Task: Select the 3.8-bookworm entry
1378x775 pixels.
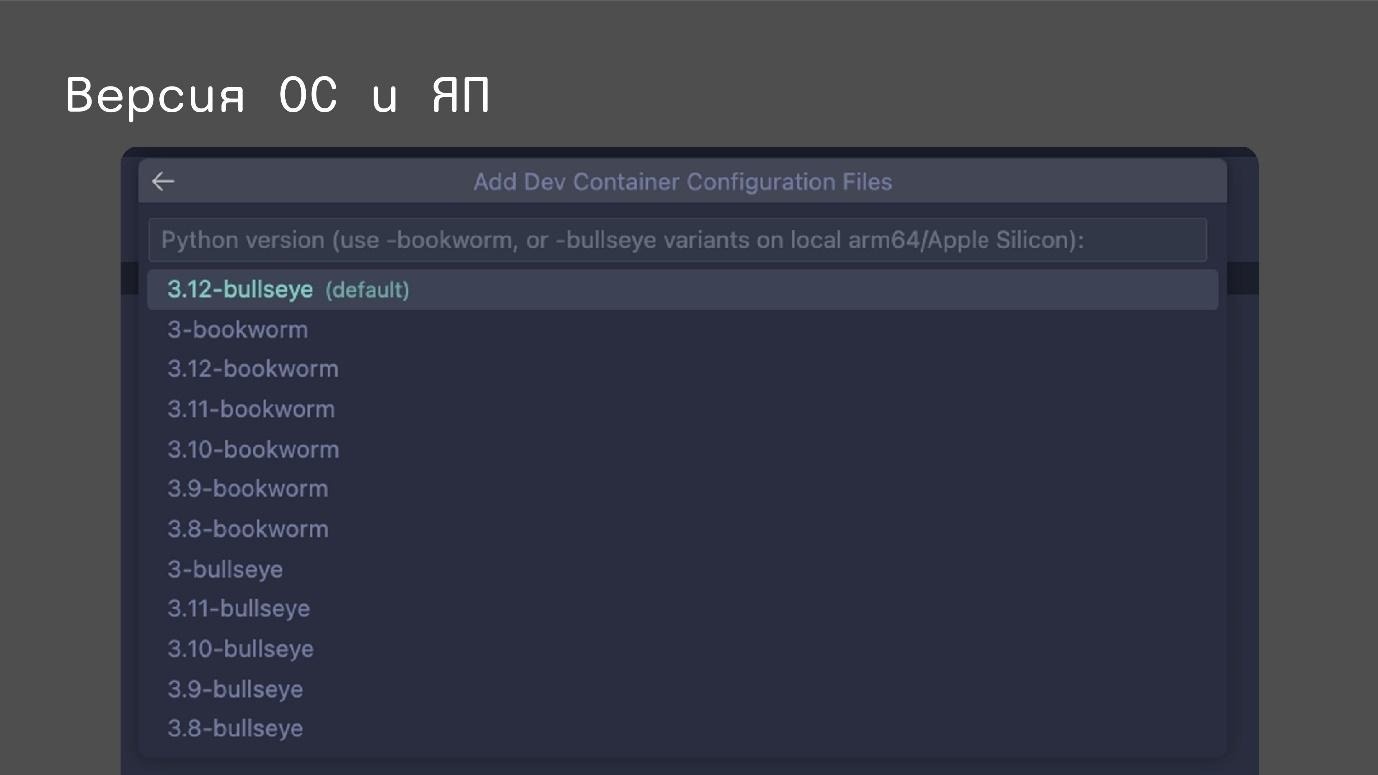Action: (x=247, y=528)
